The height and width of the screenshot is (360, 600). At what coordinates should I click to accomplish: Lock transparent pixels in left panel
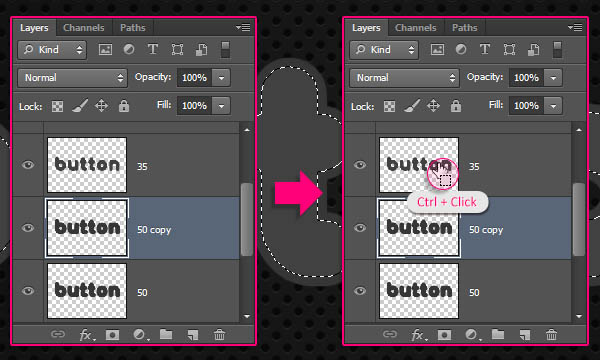[x=57, y=106]
